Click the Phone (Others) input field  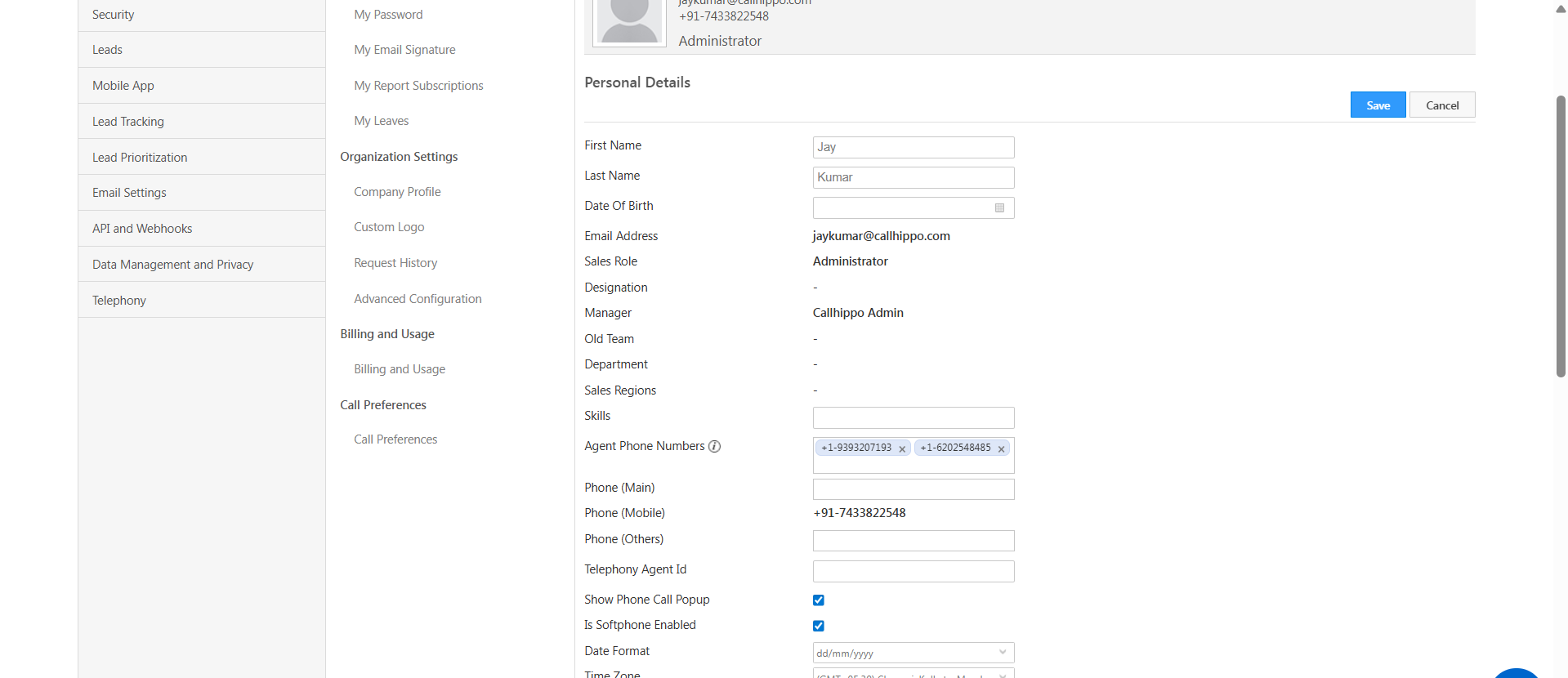[x=914, y=541]
